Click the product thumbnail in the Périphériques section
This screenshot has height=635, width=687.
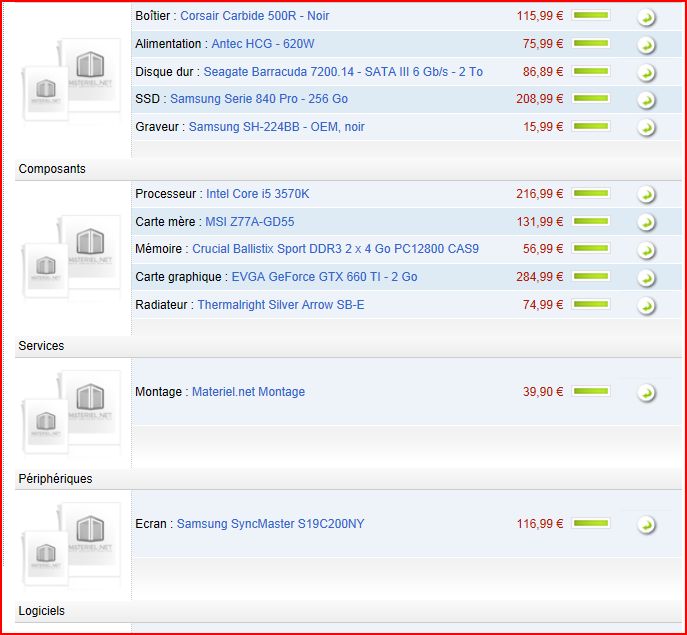click(x=71, y=545)
